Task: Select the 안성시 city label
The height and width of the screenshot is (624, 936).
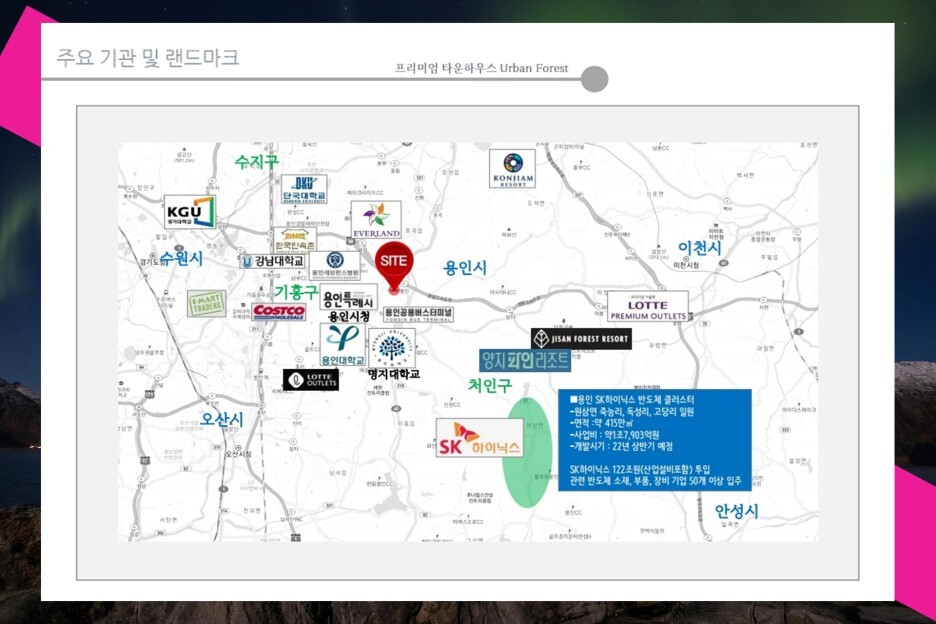Action: (737, 511)
